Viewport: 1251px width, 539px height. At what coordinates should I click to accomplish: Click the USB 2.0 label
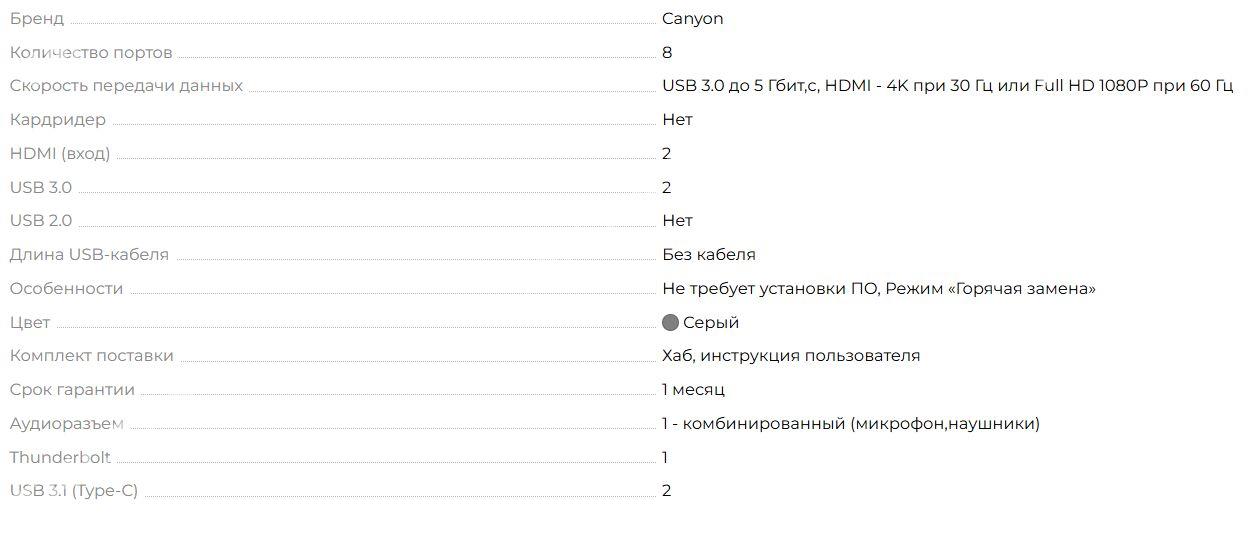[41, 221]
